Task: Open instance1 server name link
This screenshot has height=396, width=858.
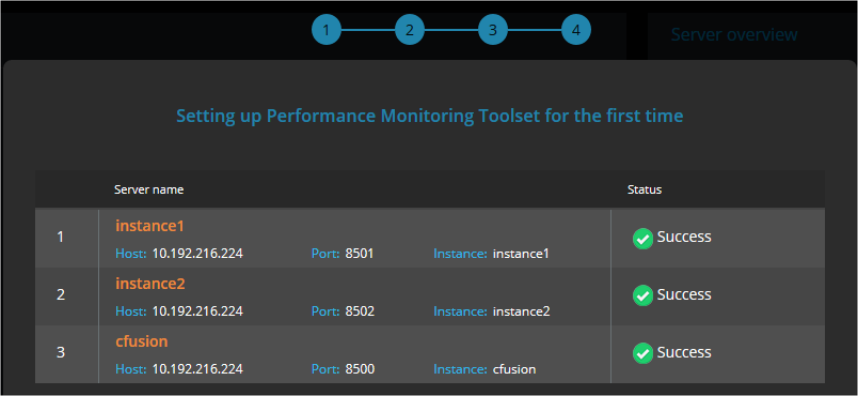Action: [149, 226]
